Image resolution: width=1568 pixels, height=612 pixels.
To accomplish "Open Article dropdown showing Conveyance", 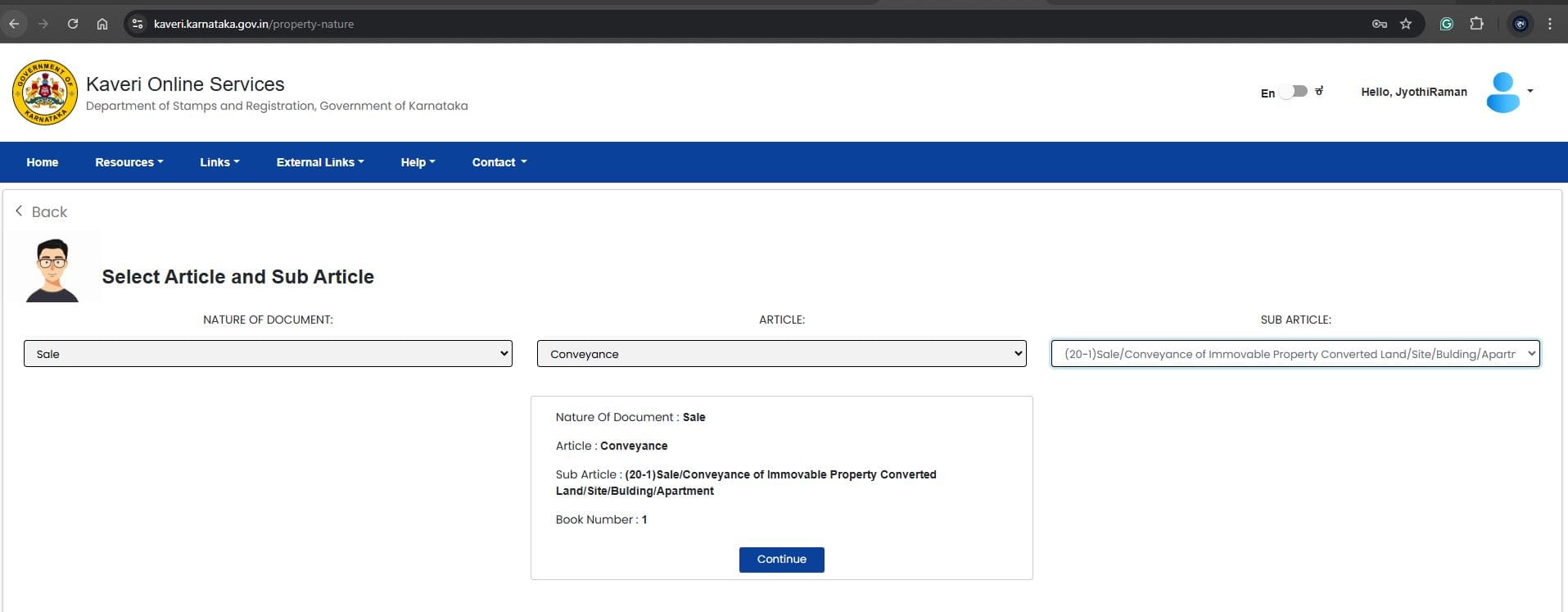I will click(781, 354).
